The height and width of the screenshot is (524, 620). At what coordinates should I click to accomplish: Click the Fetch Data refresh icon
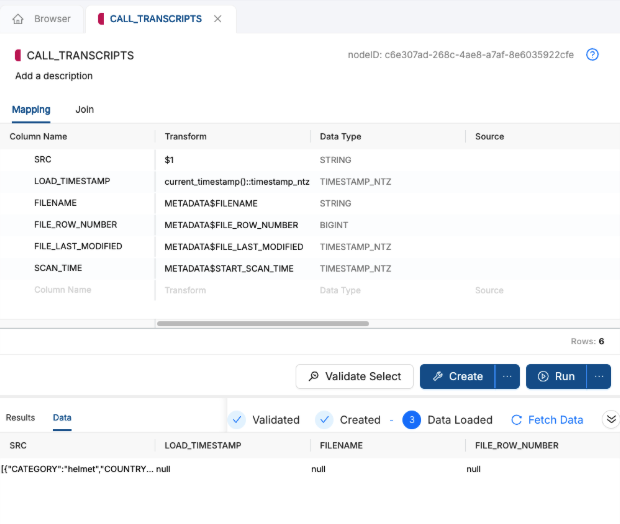point(517,420)
